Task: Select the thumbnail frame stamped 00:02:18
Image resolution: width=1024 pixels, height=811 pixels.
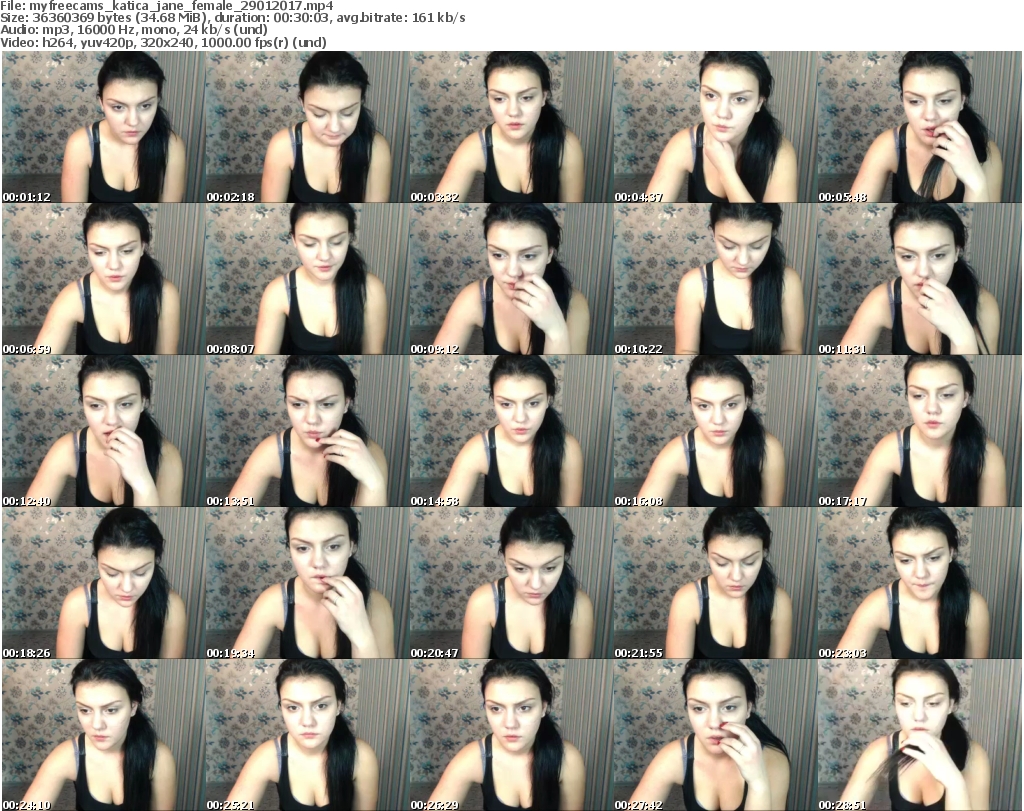Action: pos(307,127)
